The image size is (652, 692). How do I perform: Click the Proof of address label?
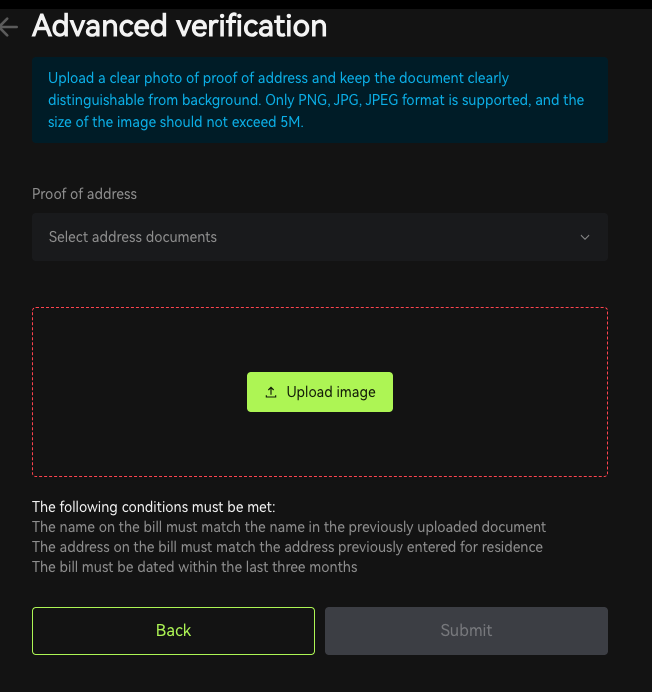[84, 194]
